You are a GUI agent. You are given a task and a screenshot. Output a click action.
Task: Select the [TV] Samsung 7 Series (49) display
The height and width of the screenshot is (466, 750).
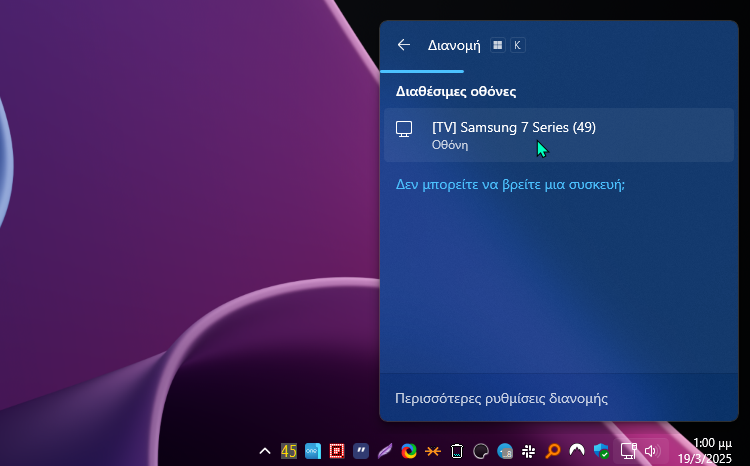pos(559,135)
